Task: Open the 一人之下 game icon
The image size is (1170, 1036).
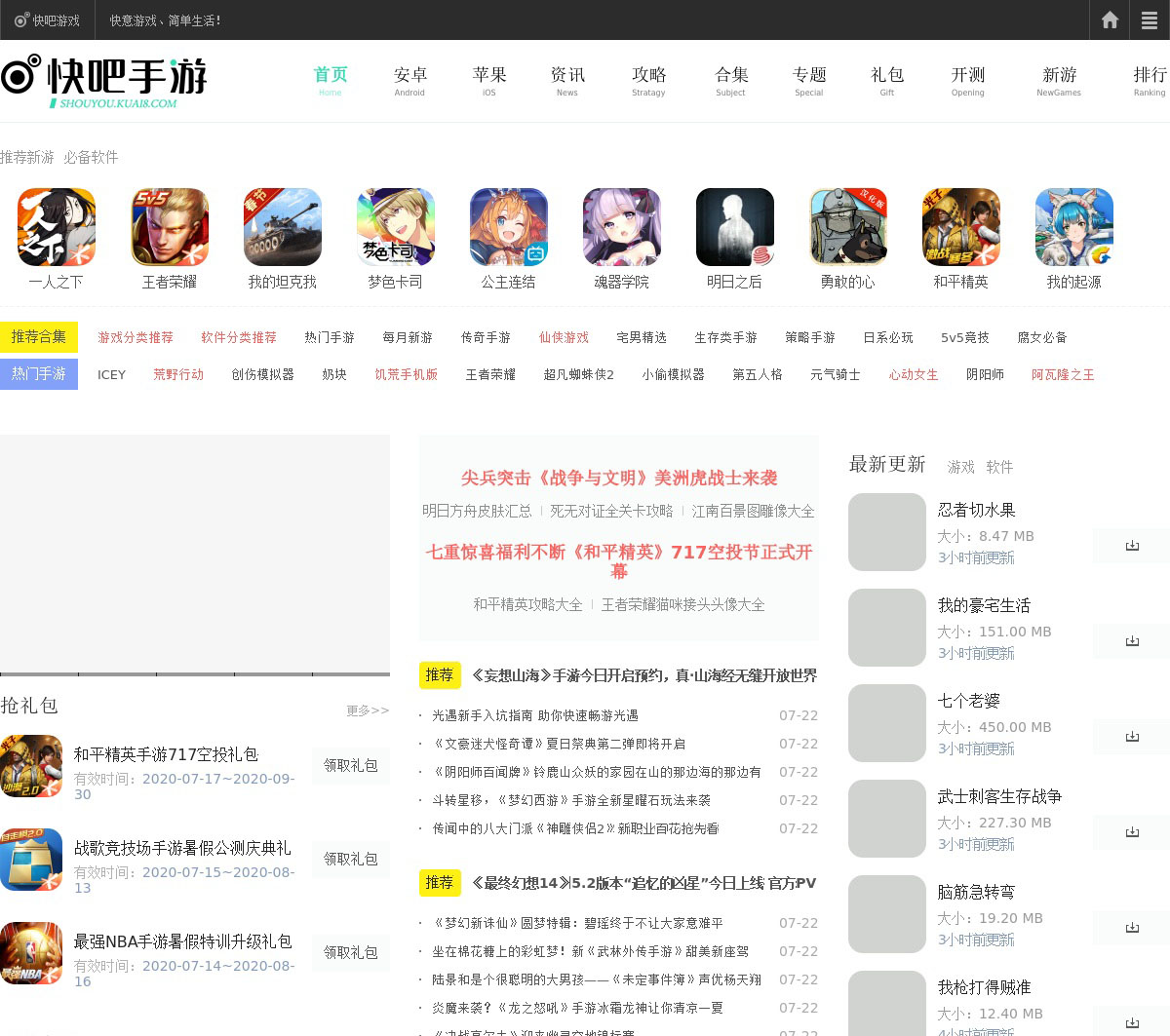Action: pos(57,227)
